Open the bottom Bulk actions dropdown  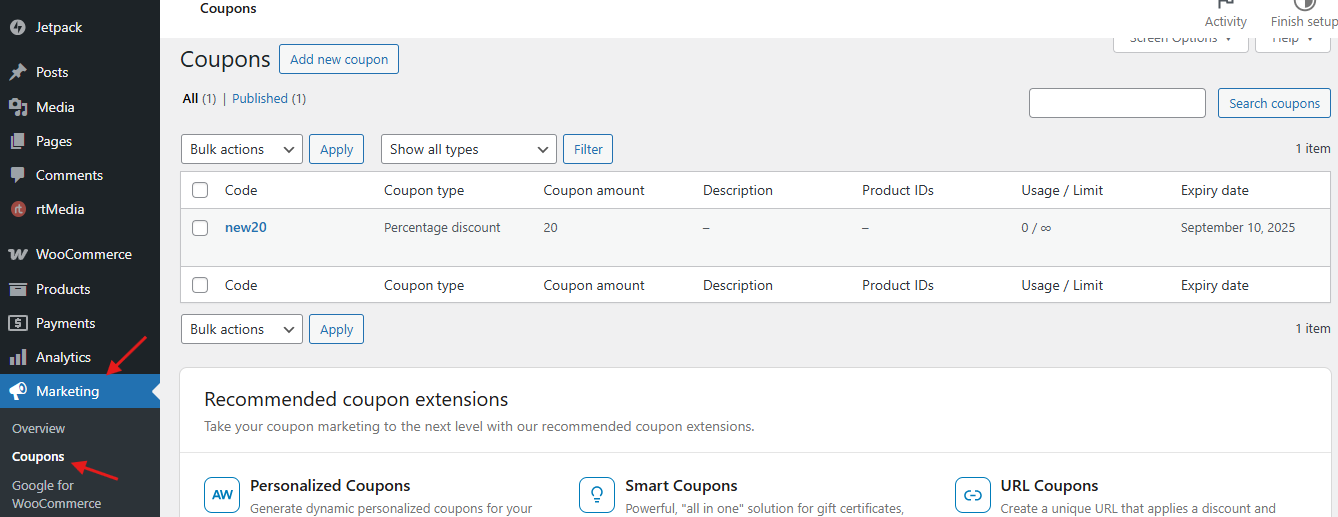coord(242,329)
